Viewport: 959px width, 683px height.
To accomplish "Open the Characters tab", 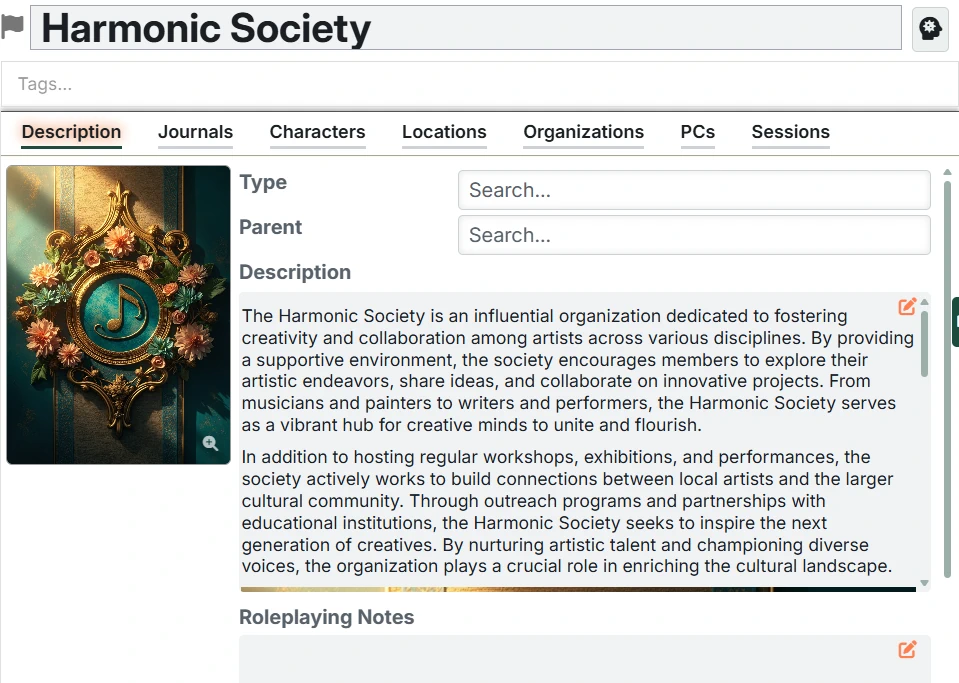I will (x=317, y=132).
